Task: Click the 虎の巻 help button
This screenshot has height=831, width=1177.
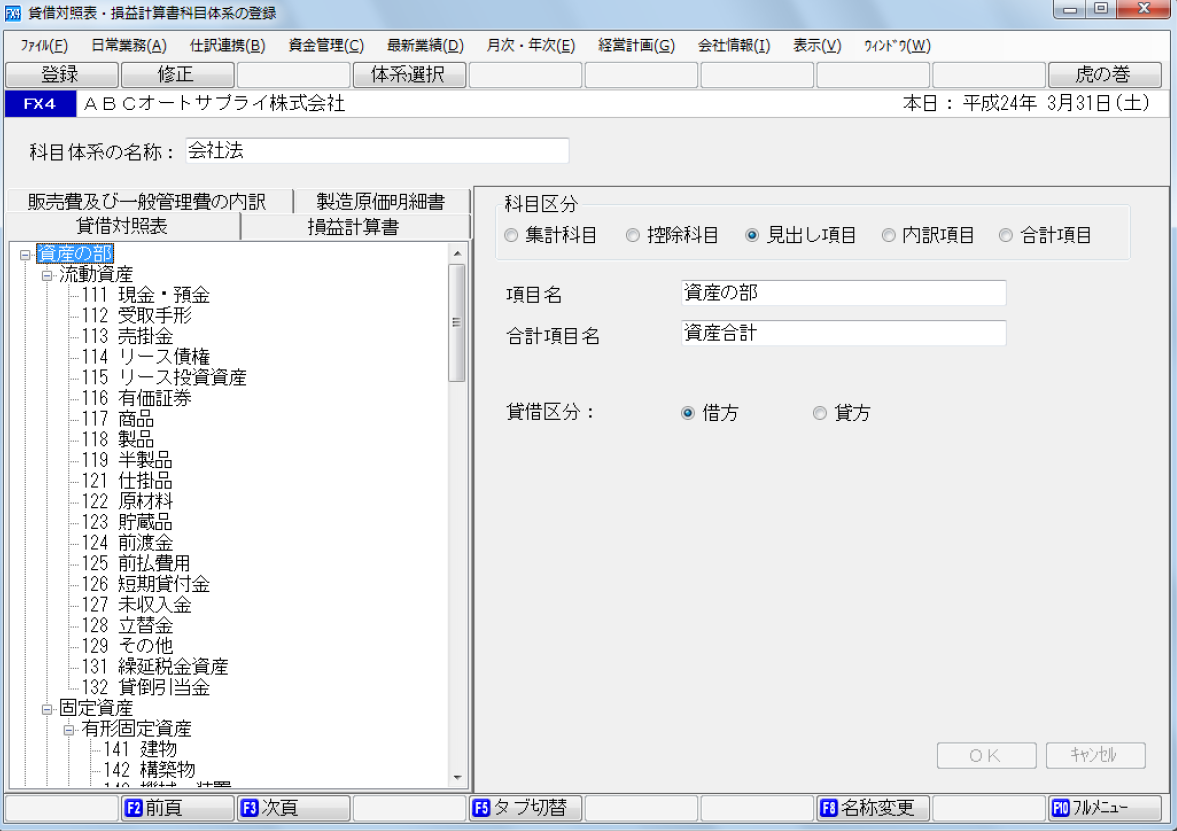Action: pos(1104,75)
